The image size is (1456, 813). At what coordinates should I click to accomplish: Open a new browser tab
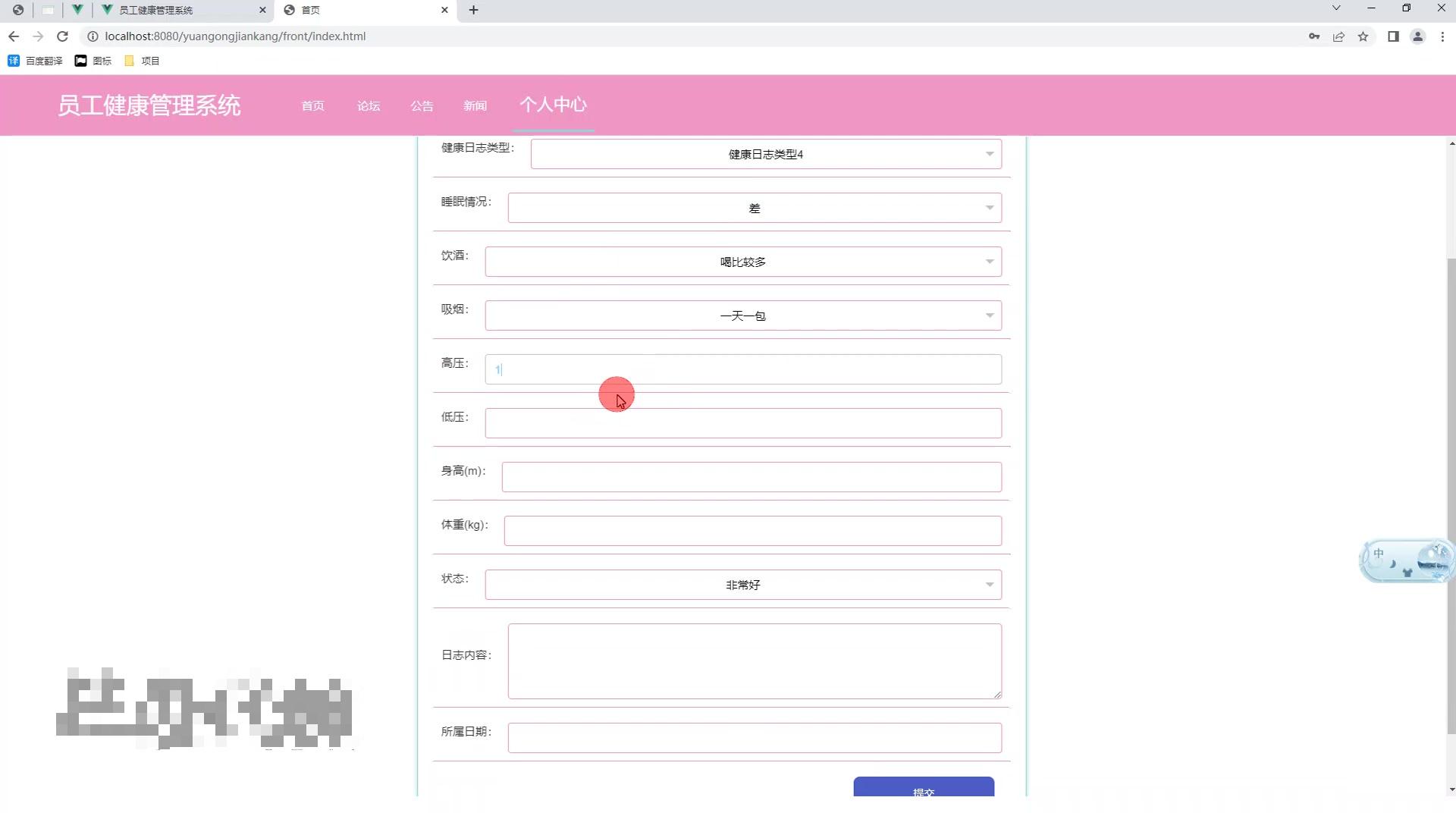coord(474,10)
